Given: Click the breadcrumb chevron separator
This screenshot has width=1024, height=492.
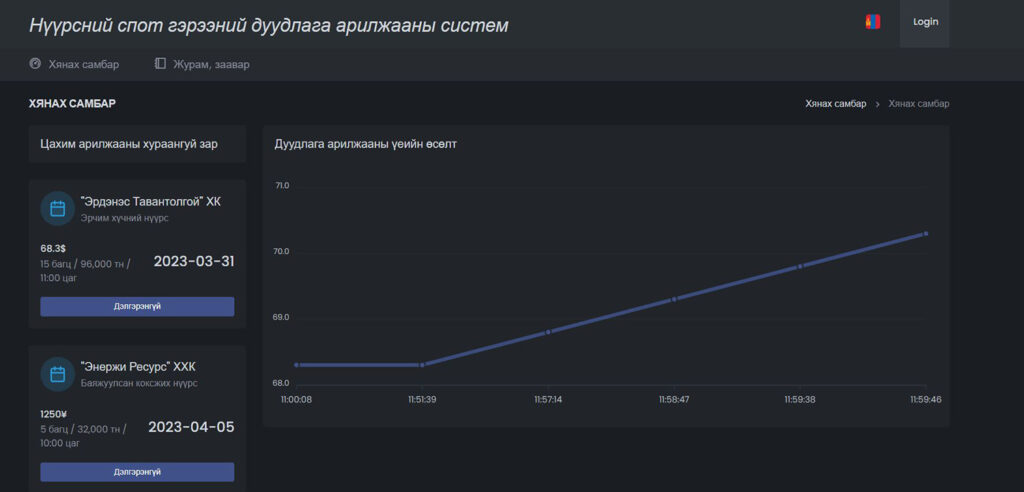Looking at the screenshot, I should 877,104.
